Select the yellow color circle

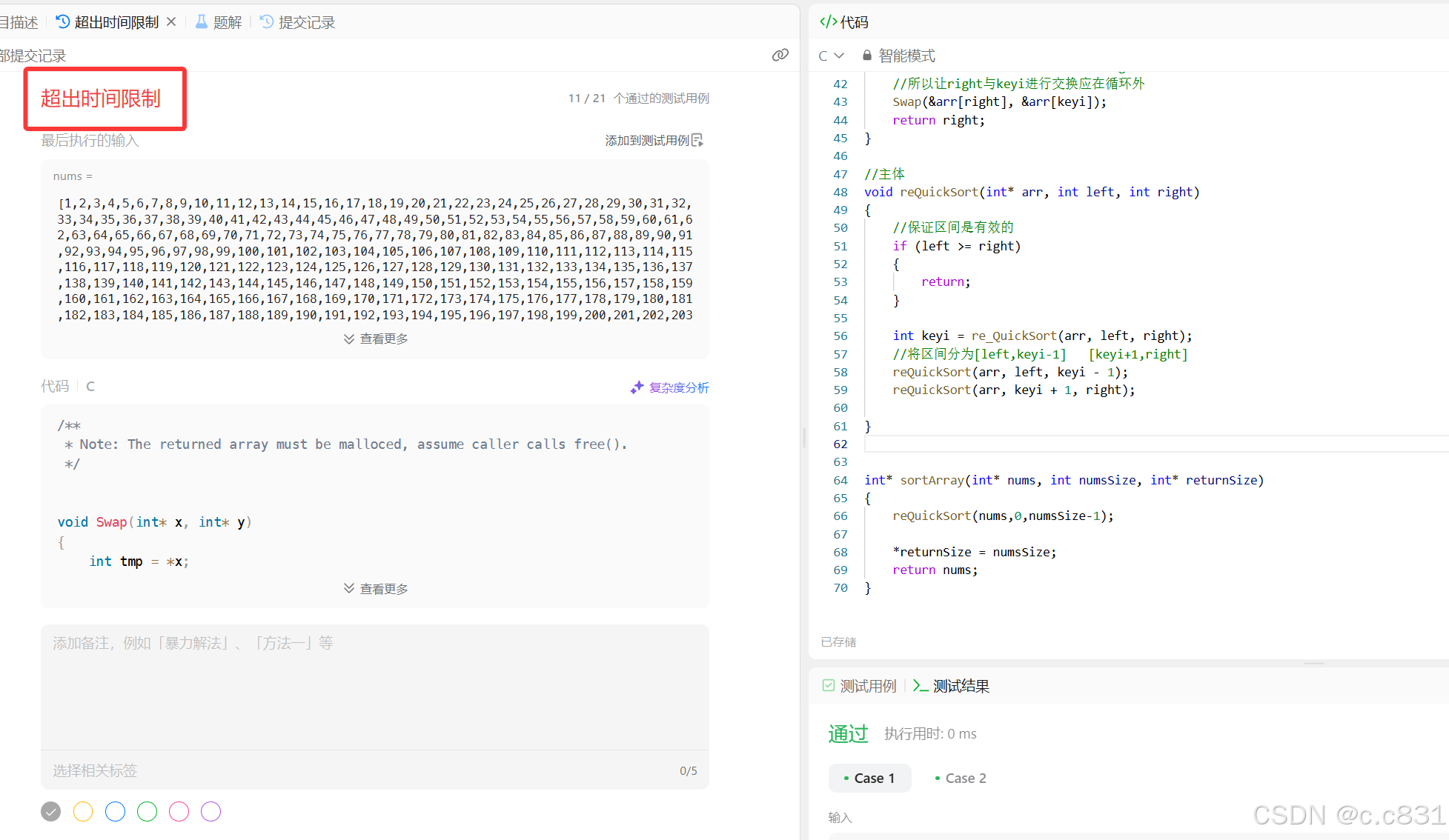(x=83, y=812)
